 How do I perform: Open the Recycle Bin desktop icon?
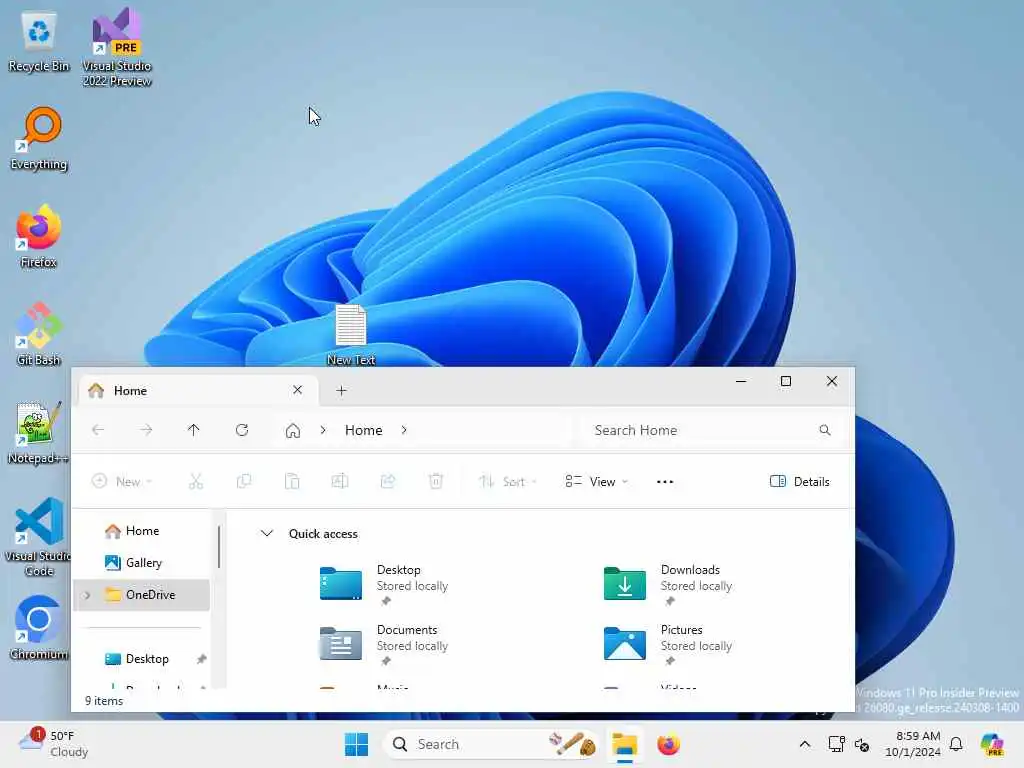click(39, 42)
